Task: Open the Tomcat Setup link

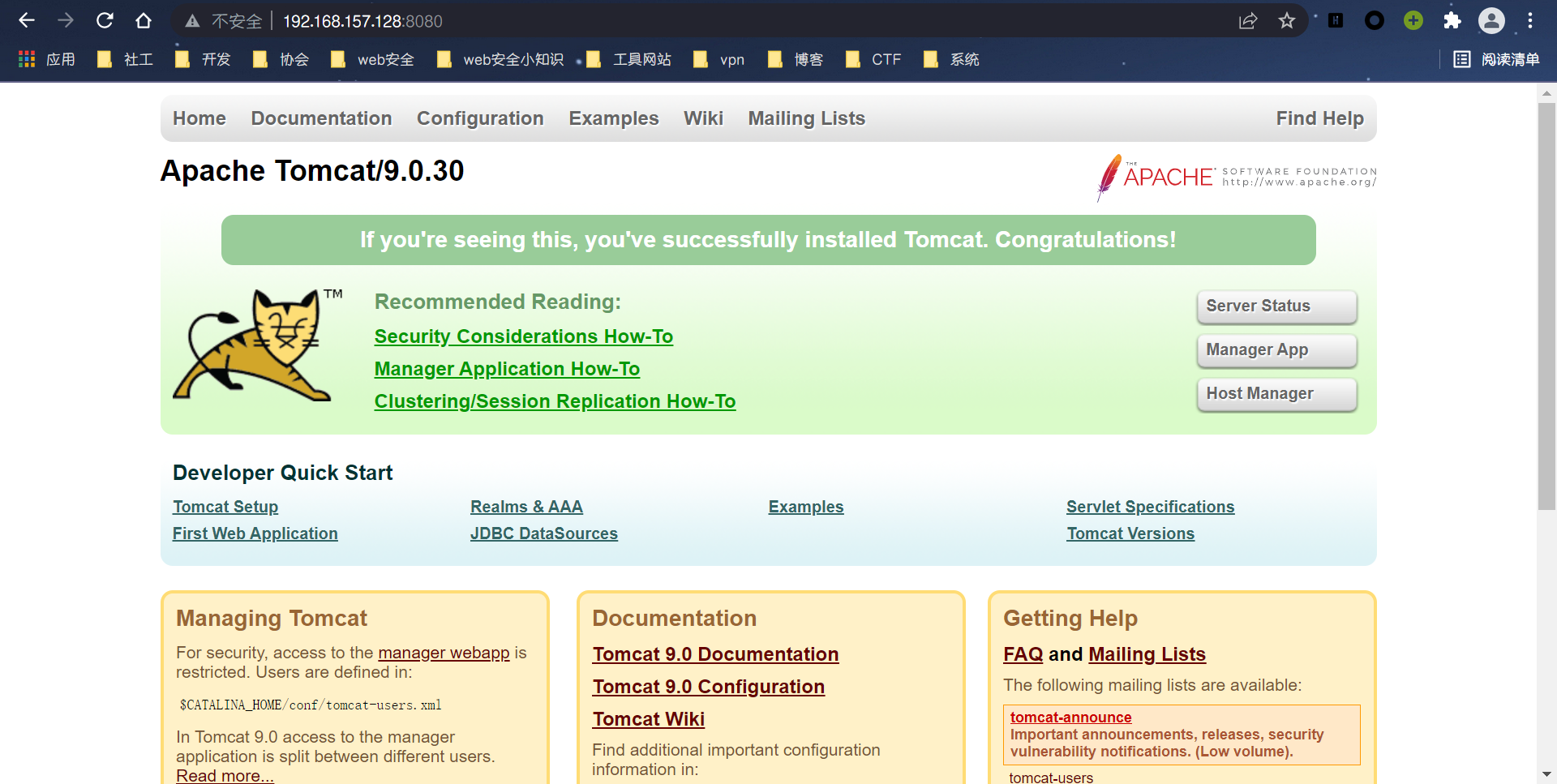Action: pyautogui.click(x=225, y=507)
